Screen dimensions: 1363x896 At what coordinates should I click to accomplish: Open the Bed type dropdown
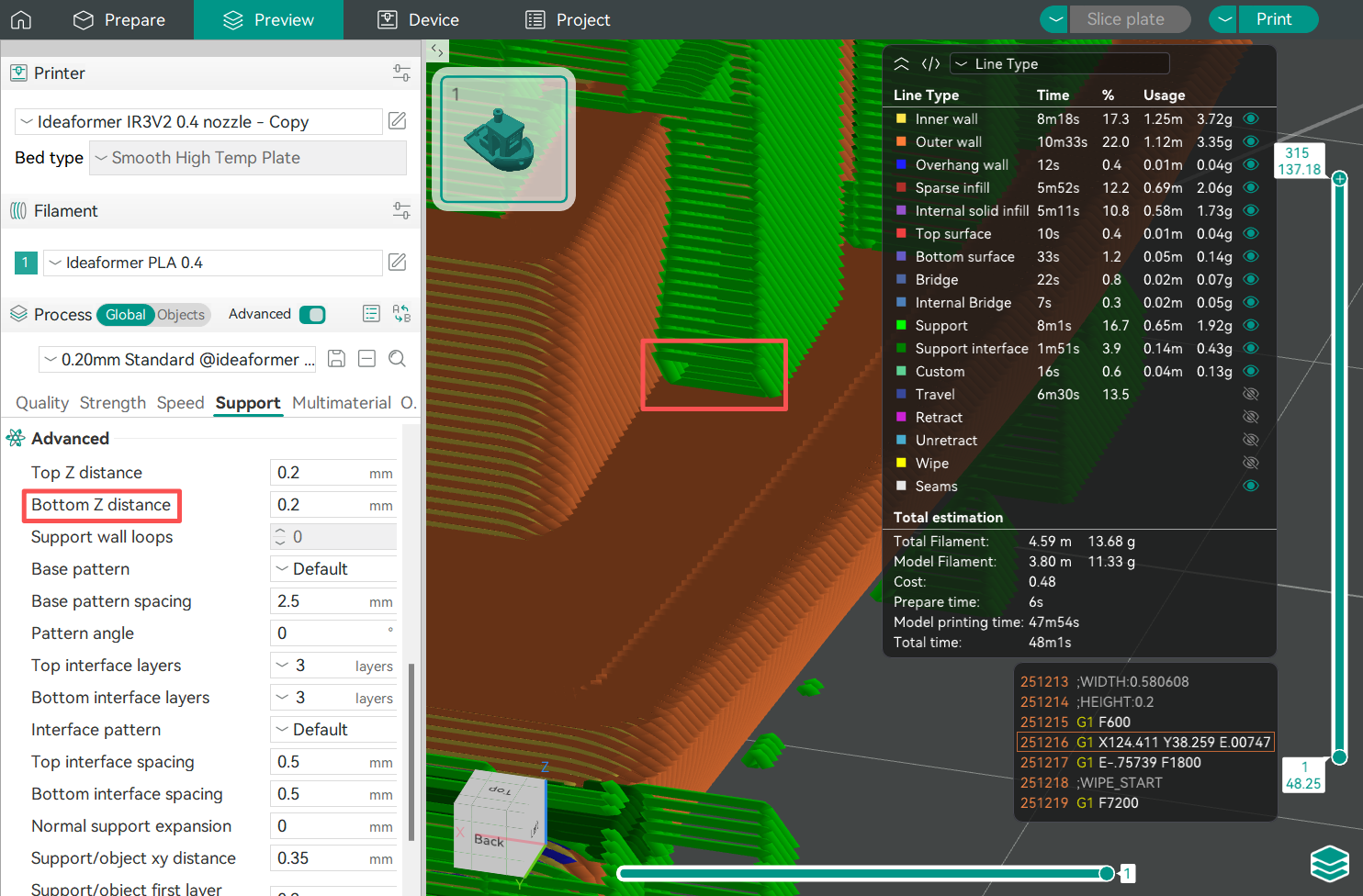point(248,158)
